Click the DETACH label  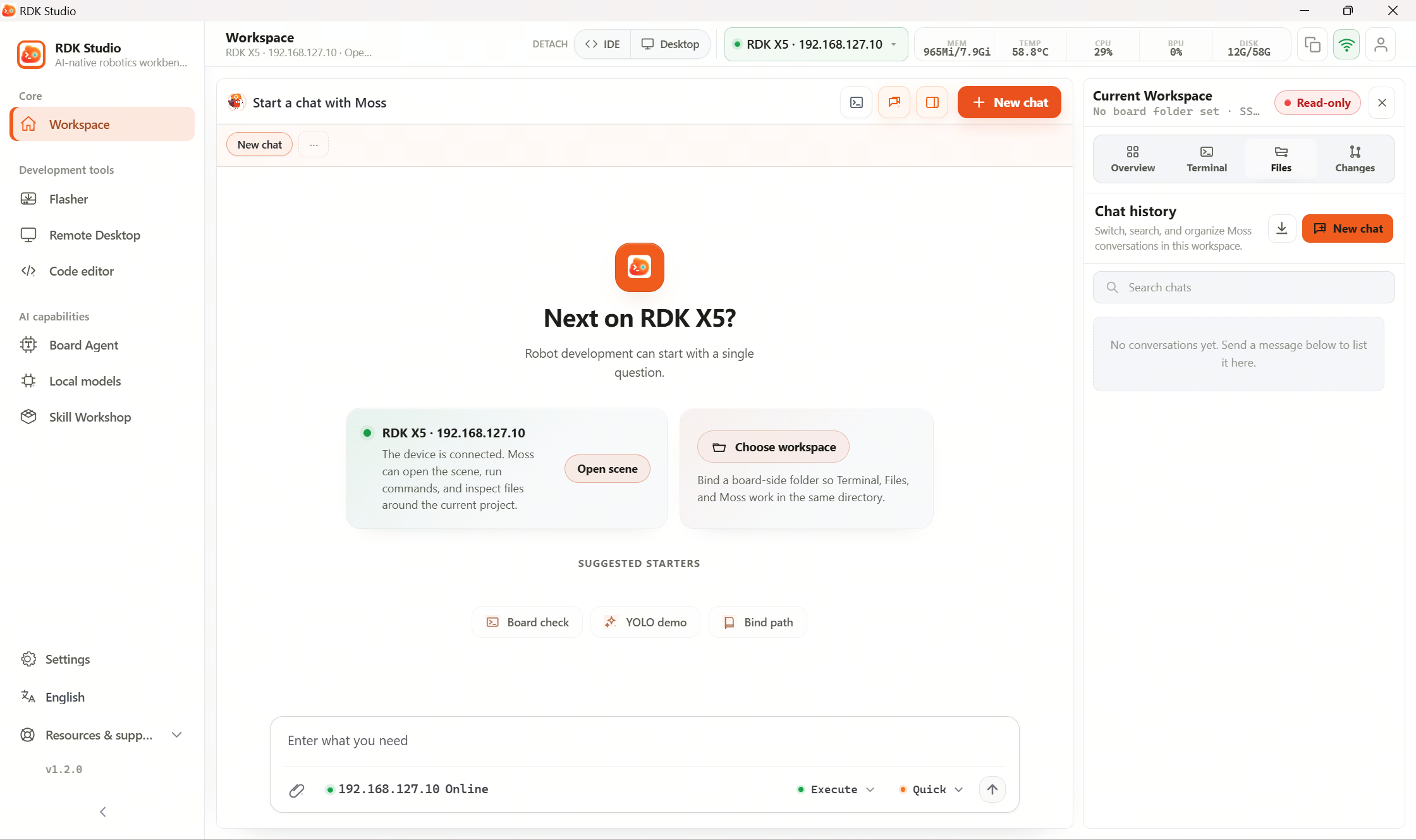coord(550,44)
